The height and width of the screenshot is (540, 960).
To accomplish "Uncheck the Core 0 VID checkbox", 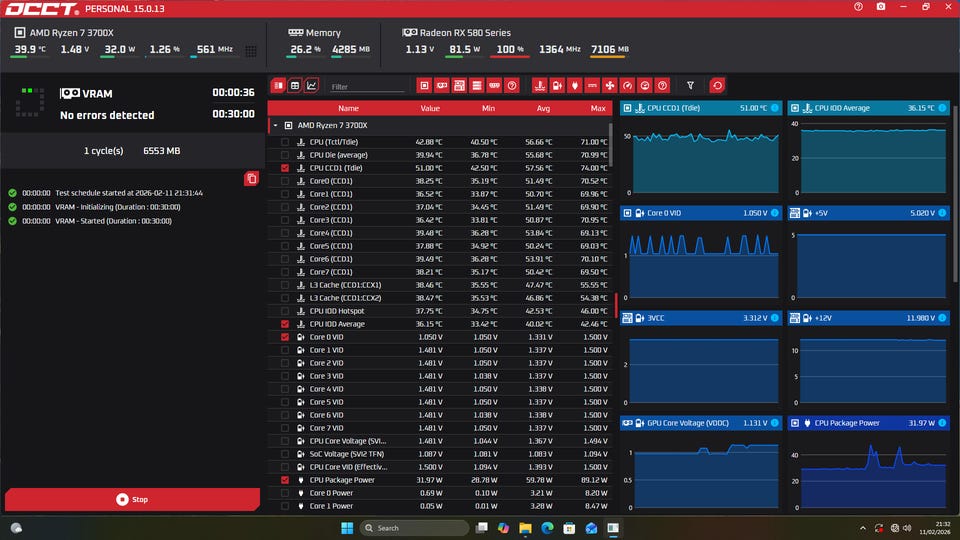I will 285,337.
